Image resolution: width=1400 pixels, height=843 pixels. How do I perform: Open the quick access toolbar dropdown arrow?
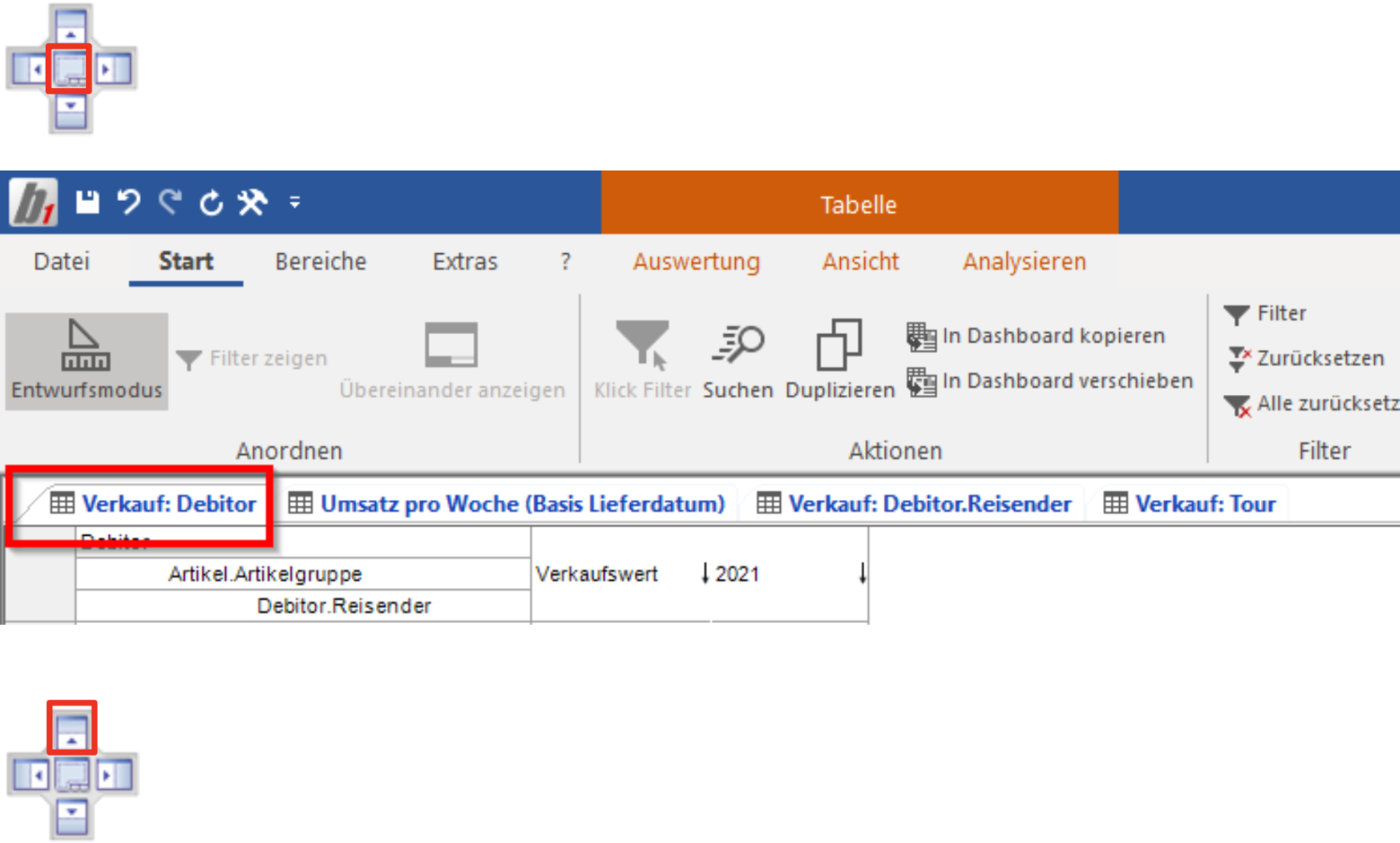(294, 202)
